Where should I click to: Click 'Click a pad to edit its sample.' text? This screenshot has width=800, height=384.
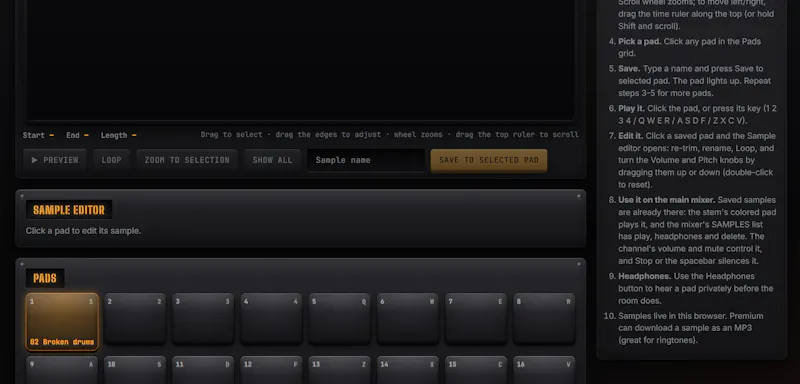(84, 231)
